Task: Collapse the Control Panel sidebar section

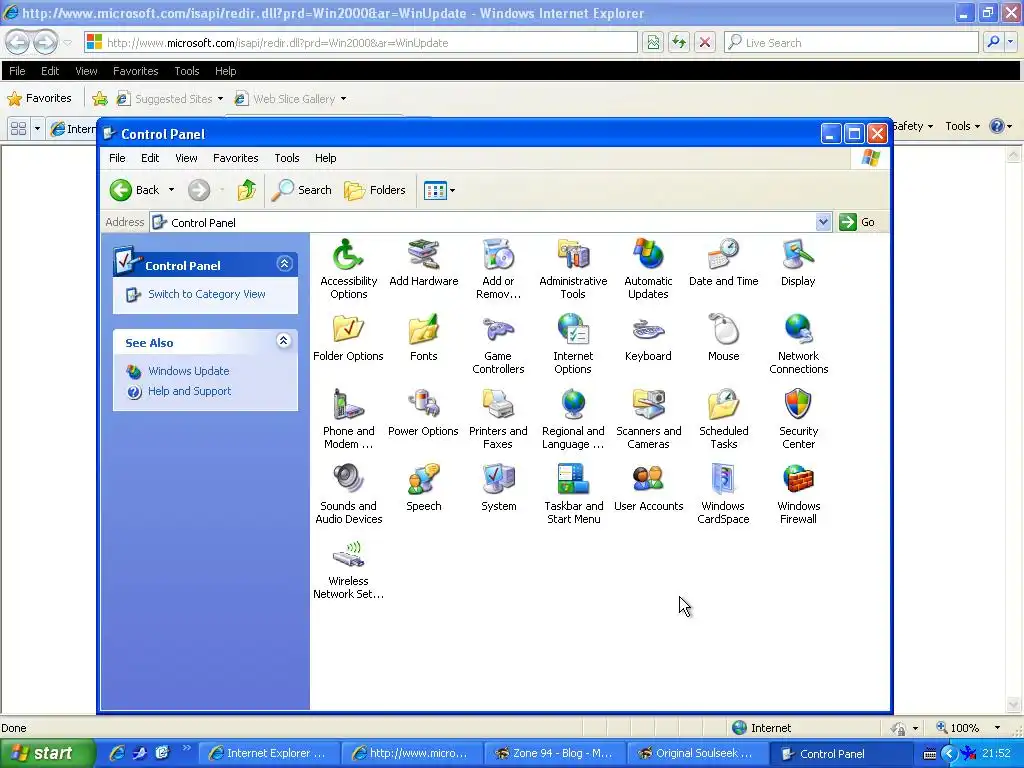Action: coord(284,264)
